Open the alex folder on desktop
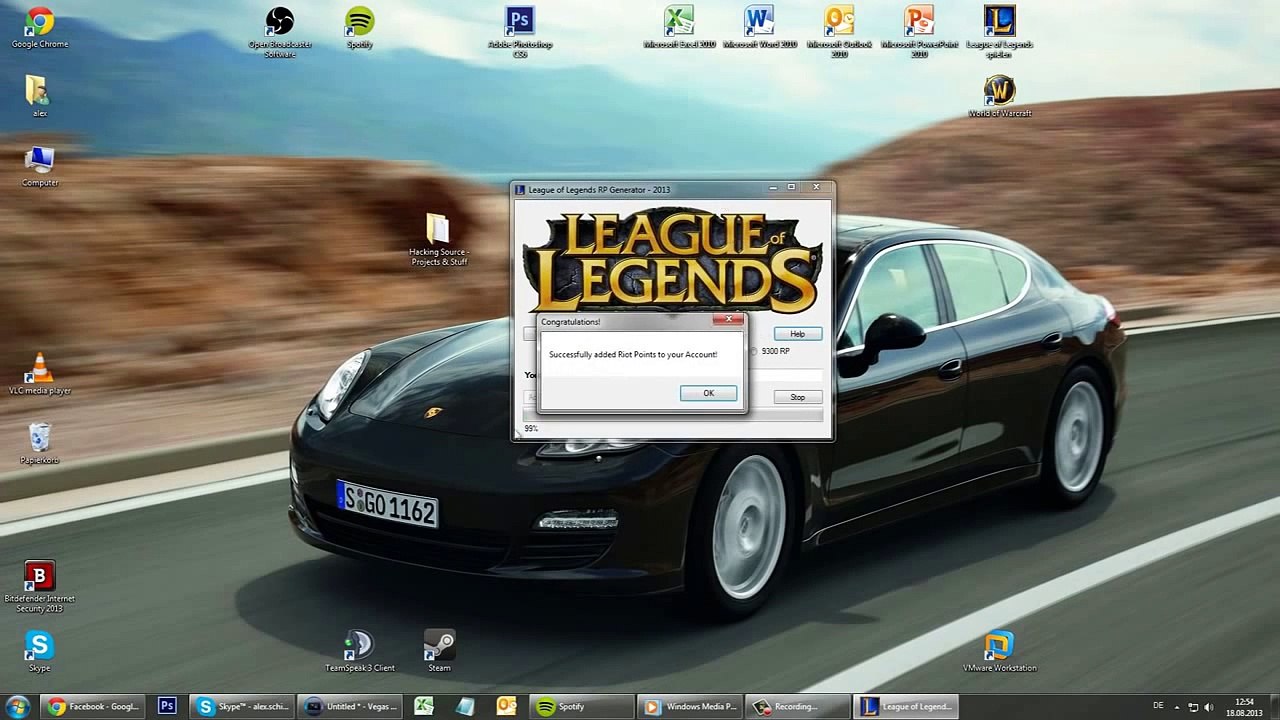 click(x=39, y=96)
